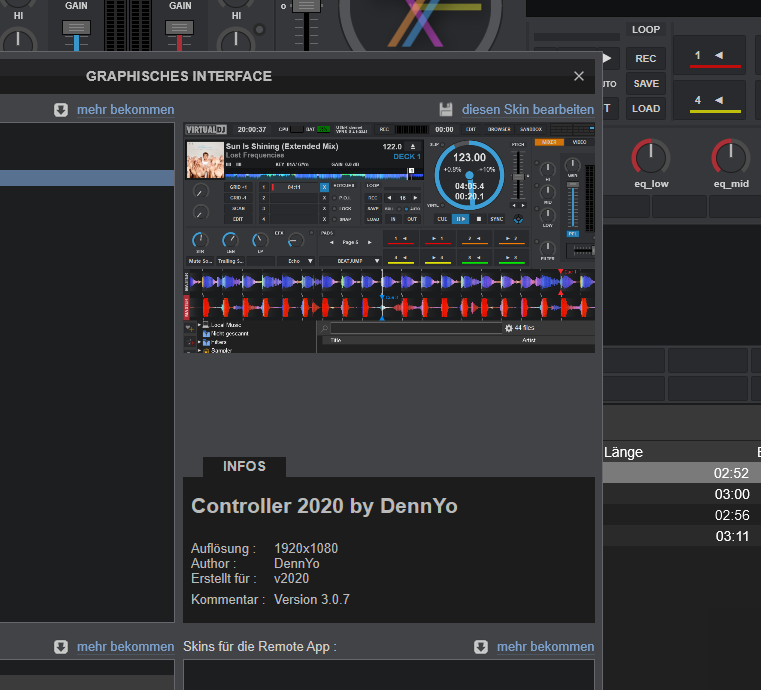Select the track row with length 03:00
761x690 pixels.
click(x=682, y=494)
